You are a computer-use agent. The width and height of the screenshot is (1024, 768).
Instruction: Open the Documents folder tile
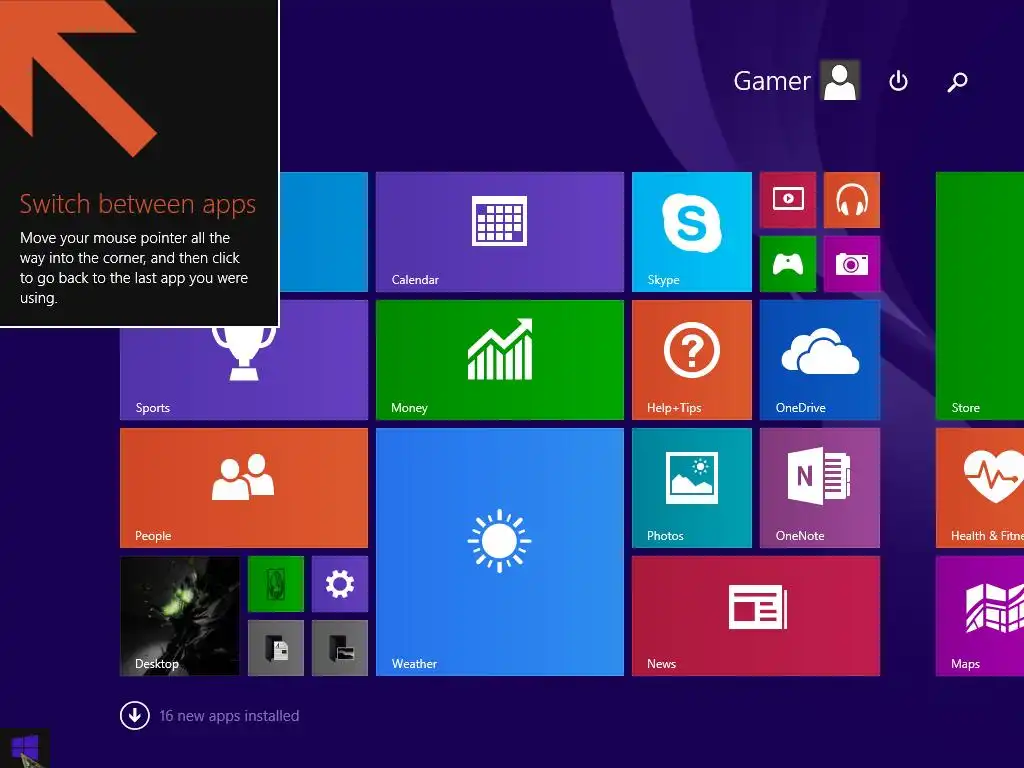pyautogui.click(x=276, y=648)
